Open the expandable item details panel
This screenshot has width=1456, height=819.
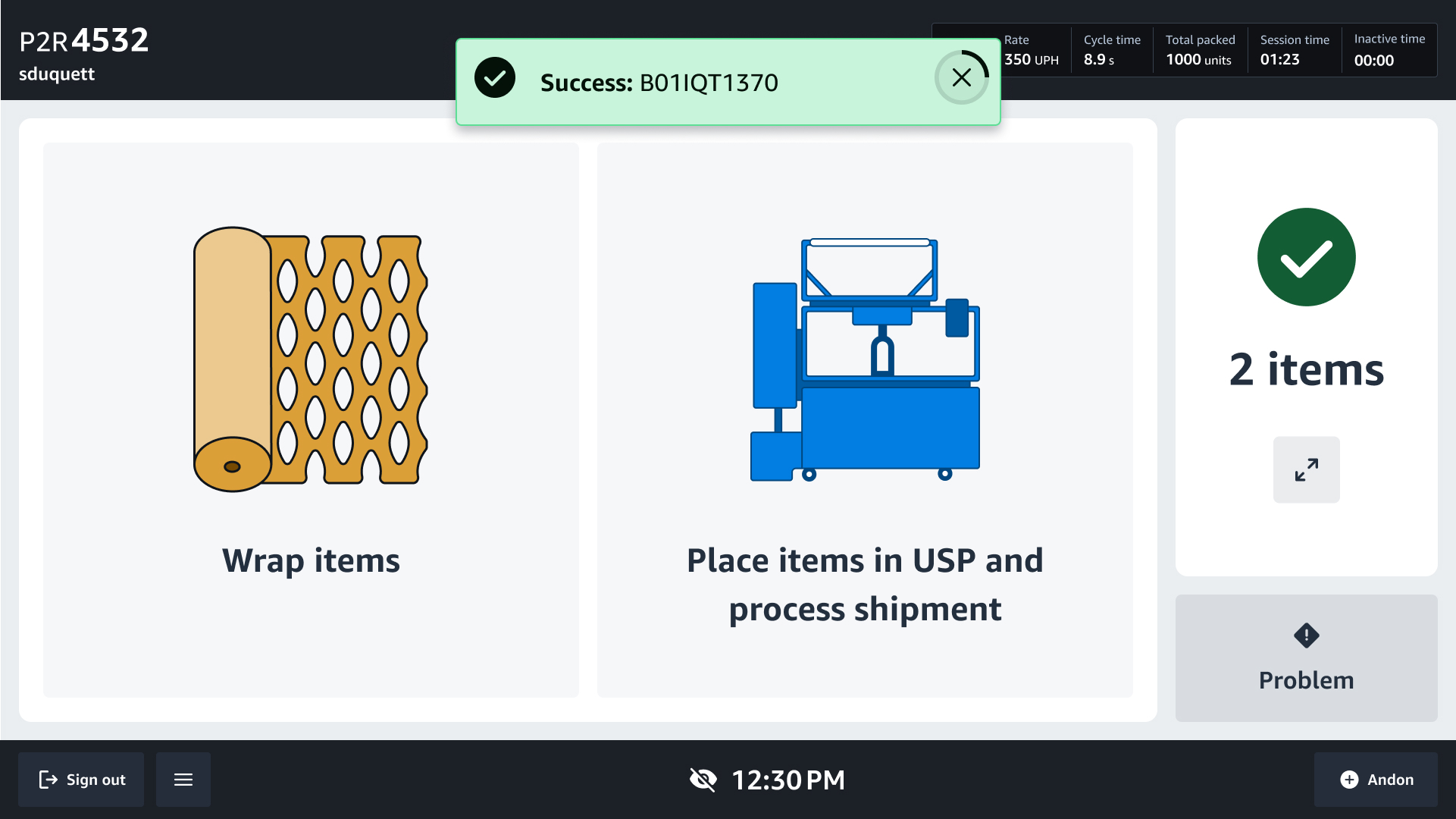[x=1305, y=469]
